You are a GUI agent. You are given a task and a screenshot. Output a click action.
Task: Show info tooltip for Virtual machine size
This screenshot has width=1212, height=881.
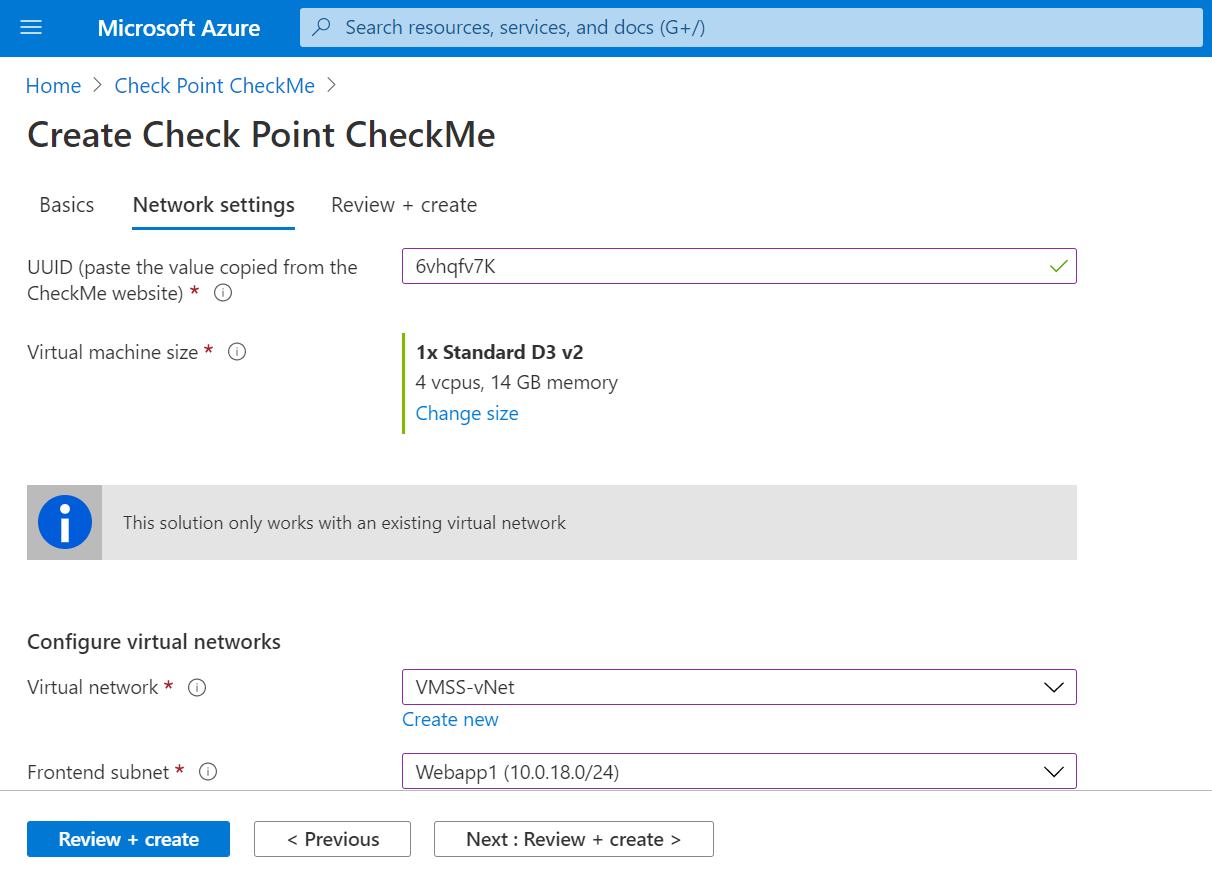point(237,352)
